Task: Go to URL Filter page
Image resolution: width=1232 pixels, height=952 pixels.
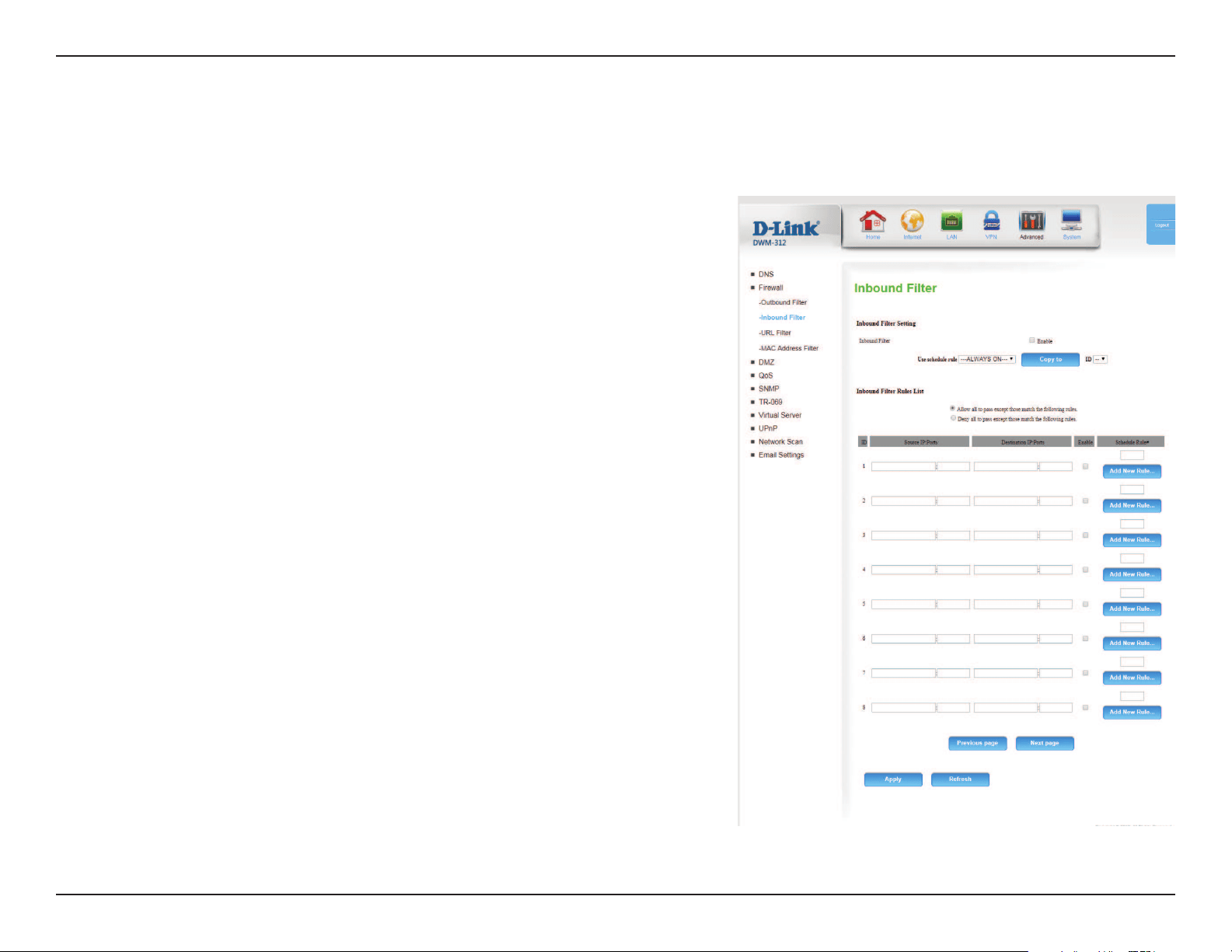Action: pyautogui.click(x=776, y=333)
